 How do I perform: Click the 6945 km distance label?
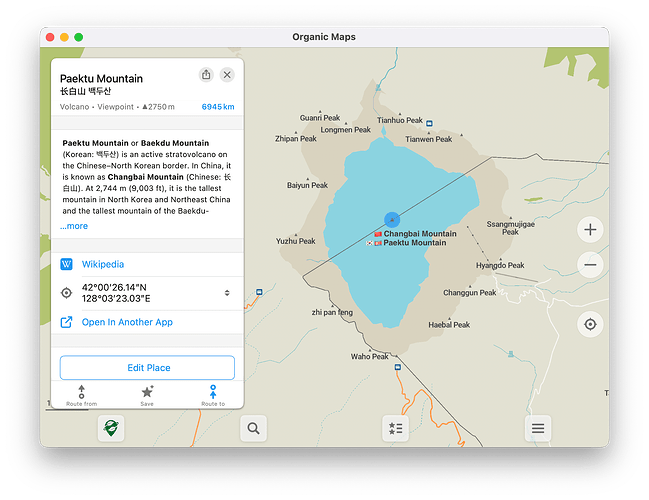click(x=218, y=107)
